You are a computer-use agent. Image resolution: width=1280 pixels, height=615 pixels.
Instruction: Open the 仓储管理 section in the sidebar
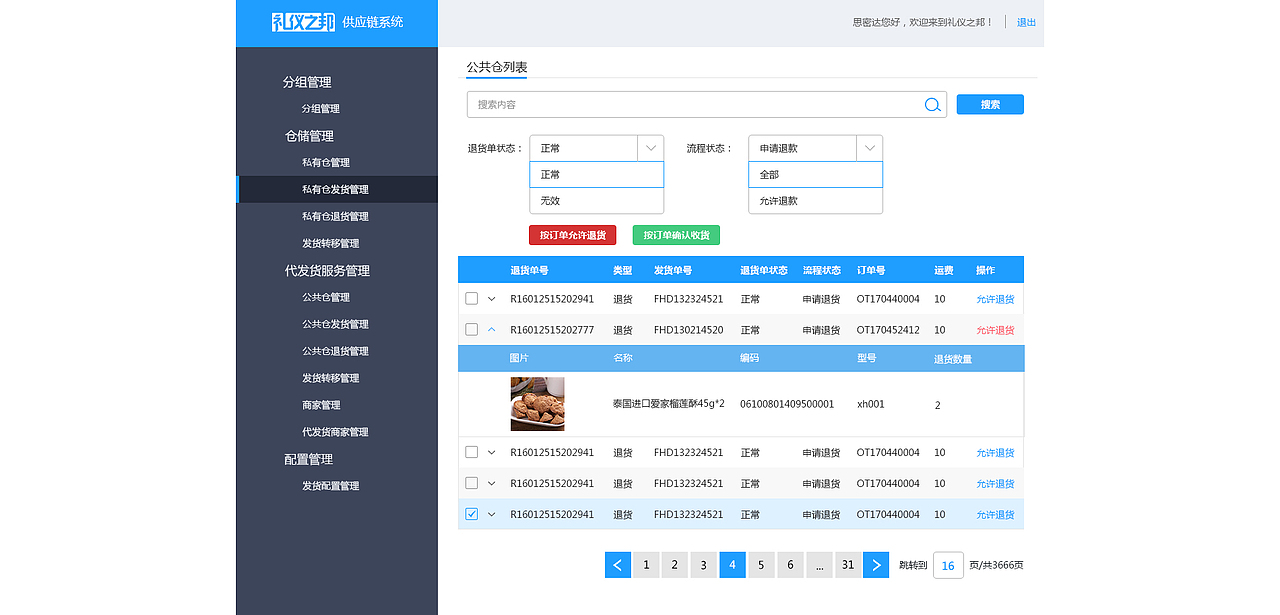tap(309, 136)
